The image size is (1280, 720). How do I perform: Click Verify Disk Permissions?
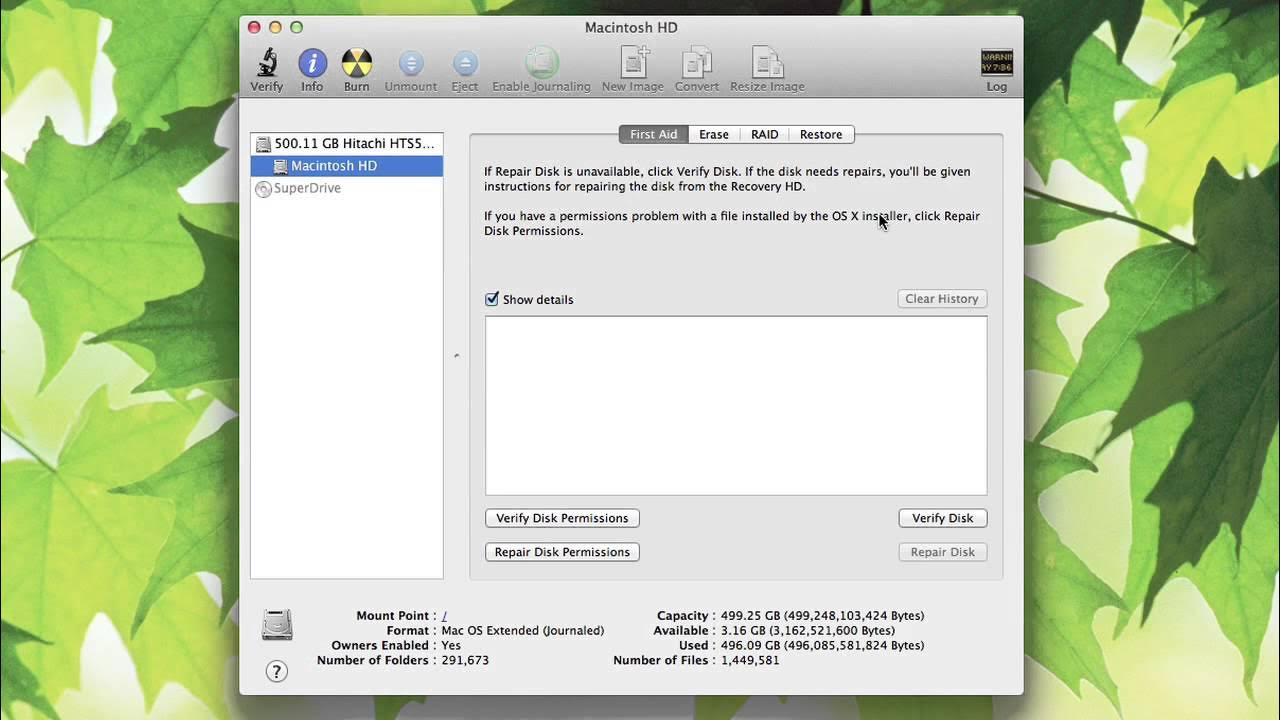562,518
